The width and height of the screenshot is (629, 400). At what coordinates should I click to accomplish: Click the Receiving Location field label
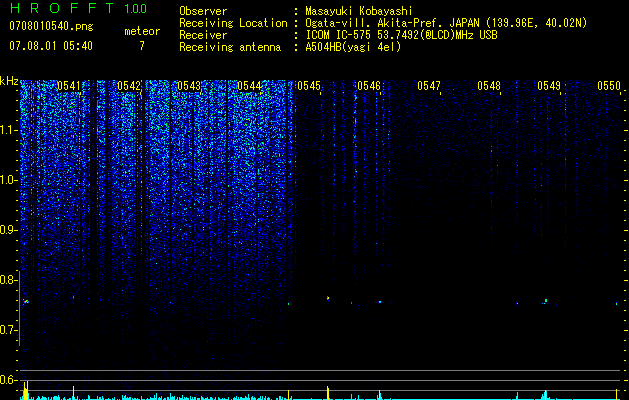(x=233, y=23)
